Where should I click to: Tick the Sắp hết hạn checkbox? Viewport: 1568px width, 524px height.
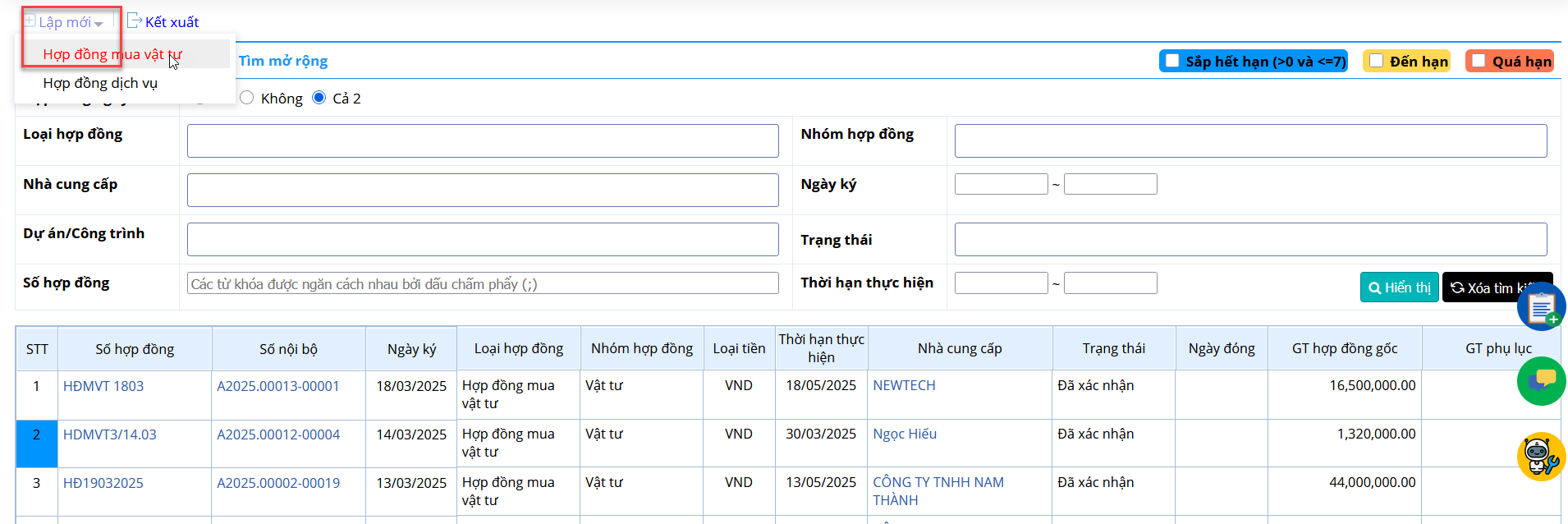[x=1172, y=61]
